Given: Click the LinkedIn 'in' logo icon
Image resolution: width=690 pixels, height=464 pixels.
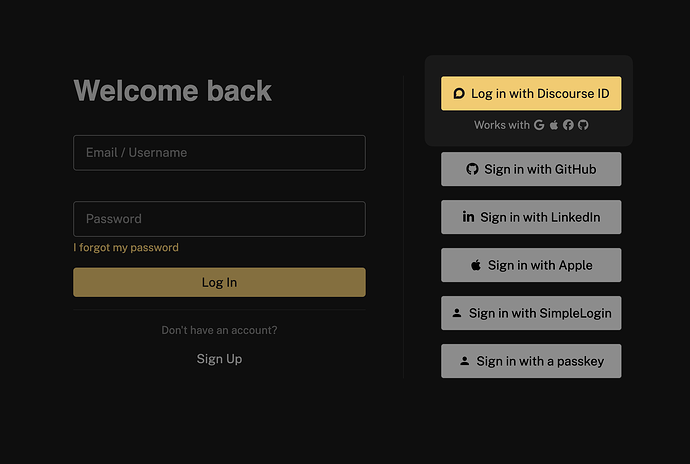Looking at the screenshot, I should tap(468, 217).
